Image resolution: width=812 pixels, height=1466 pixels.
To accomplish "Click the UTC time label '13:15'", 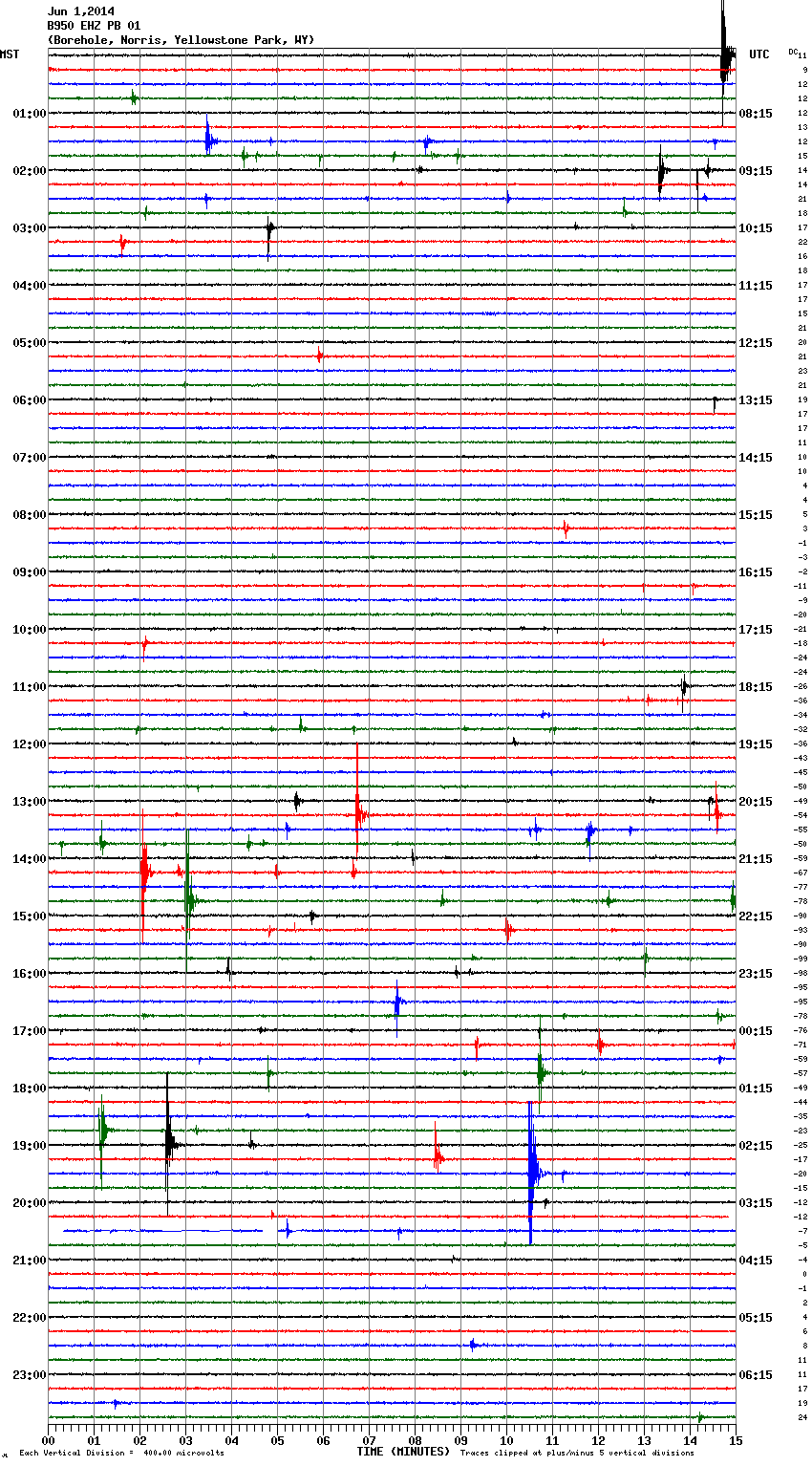I will [x=756, y=400].
